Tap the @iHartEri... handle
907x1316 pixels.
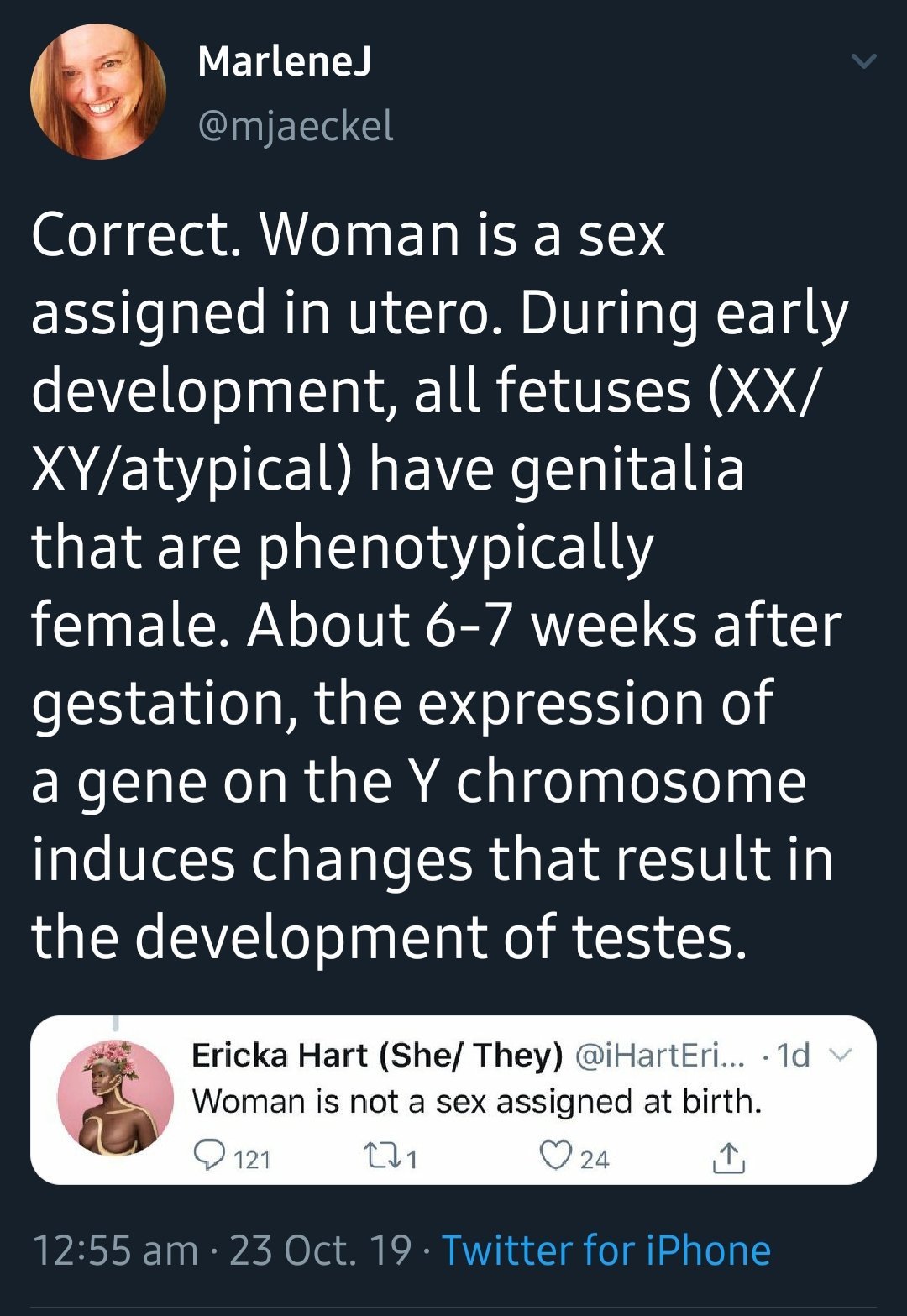coord(659,1056)
